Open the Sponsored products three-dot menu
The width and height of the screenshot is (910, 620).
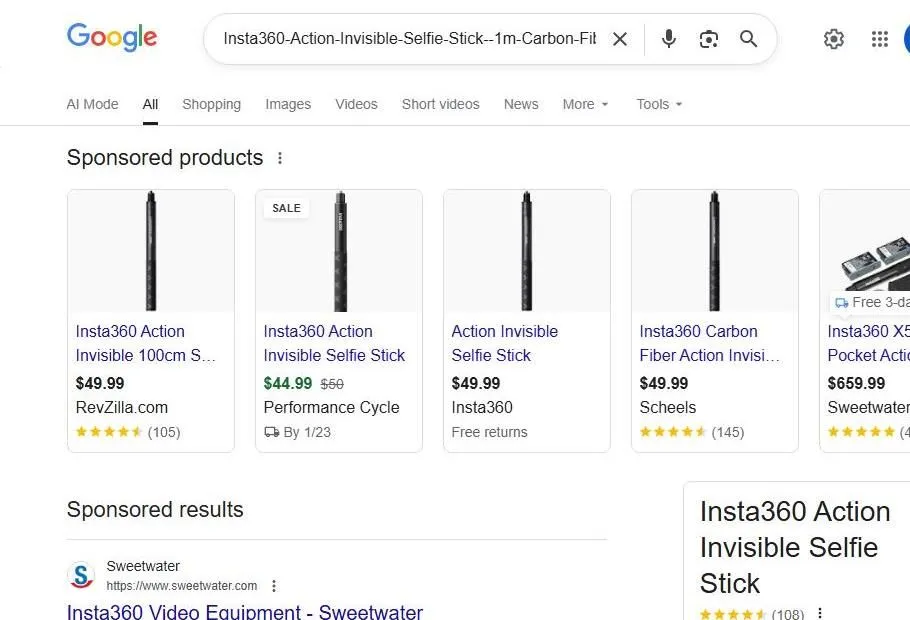(x=280, y=157)
